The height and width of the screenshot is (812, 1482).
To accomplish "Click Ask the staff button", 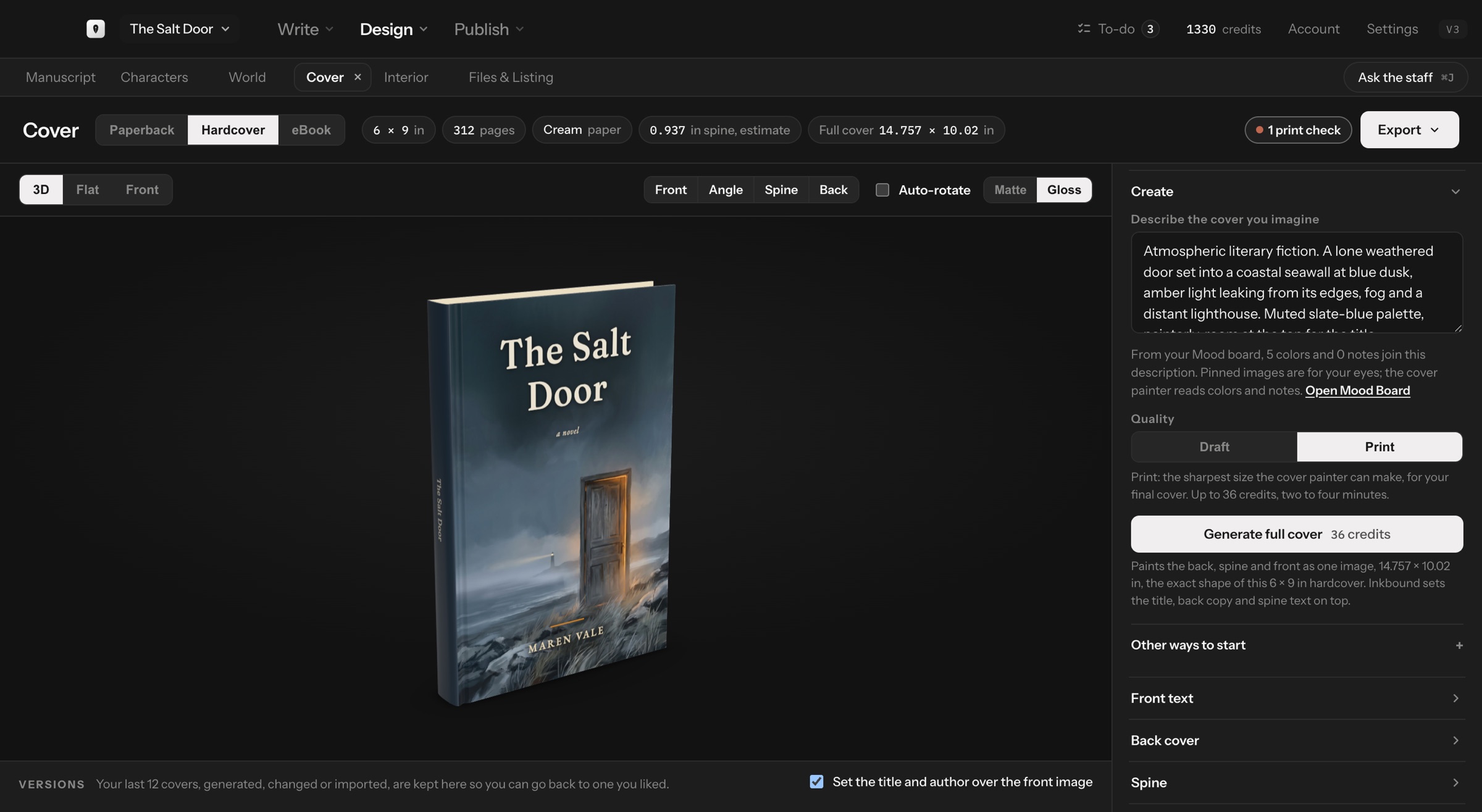I will pos(1405,77).
